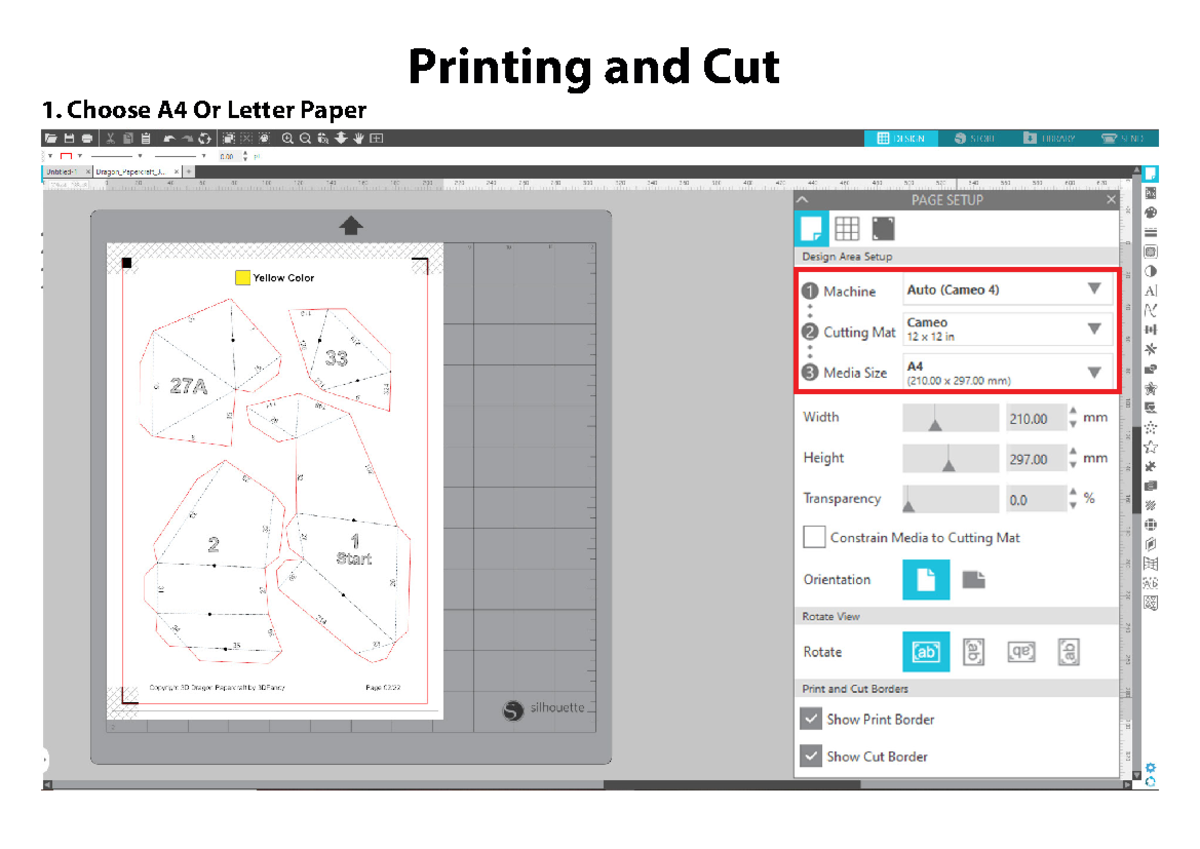Increase the Height value with stepper
The width and height of the screenshot is (1200, 849).
tap(1073, 453)
